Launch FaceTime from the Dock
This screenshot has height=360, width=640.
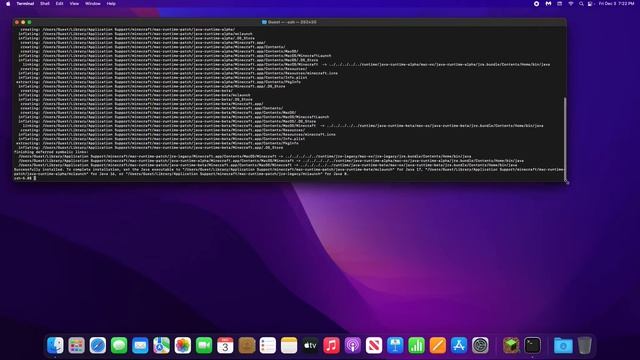tap(204, 346)
